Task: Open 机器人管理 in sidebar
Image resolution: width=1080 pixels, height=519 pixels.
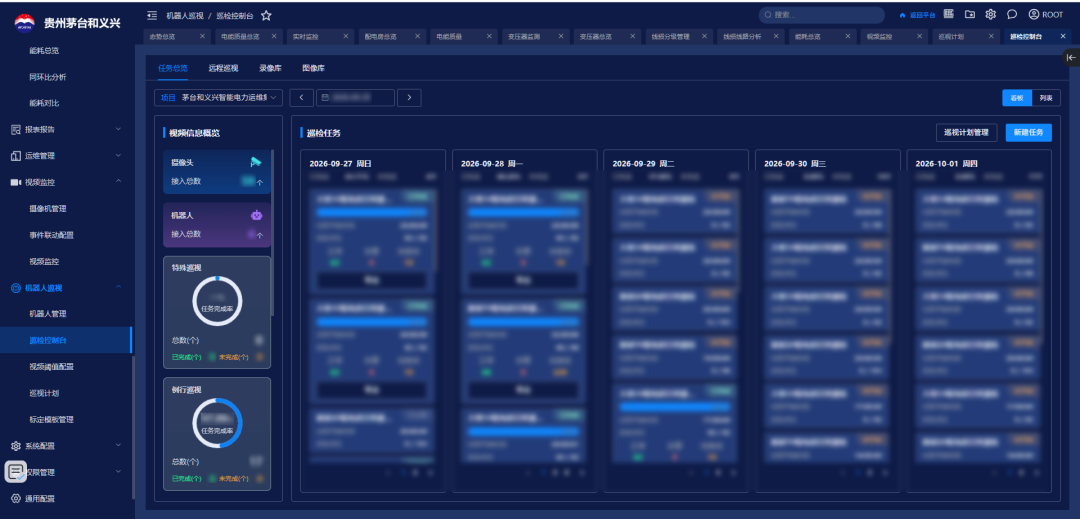Action: coord(48,314)
